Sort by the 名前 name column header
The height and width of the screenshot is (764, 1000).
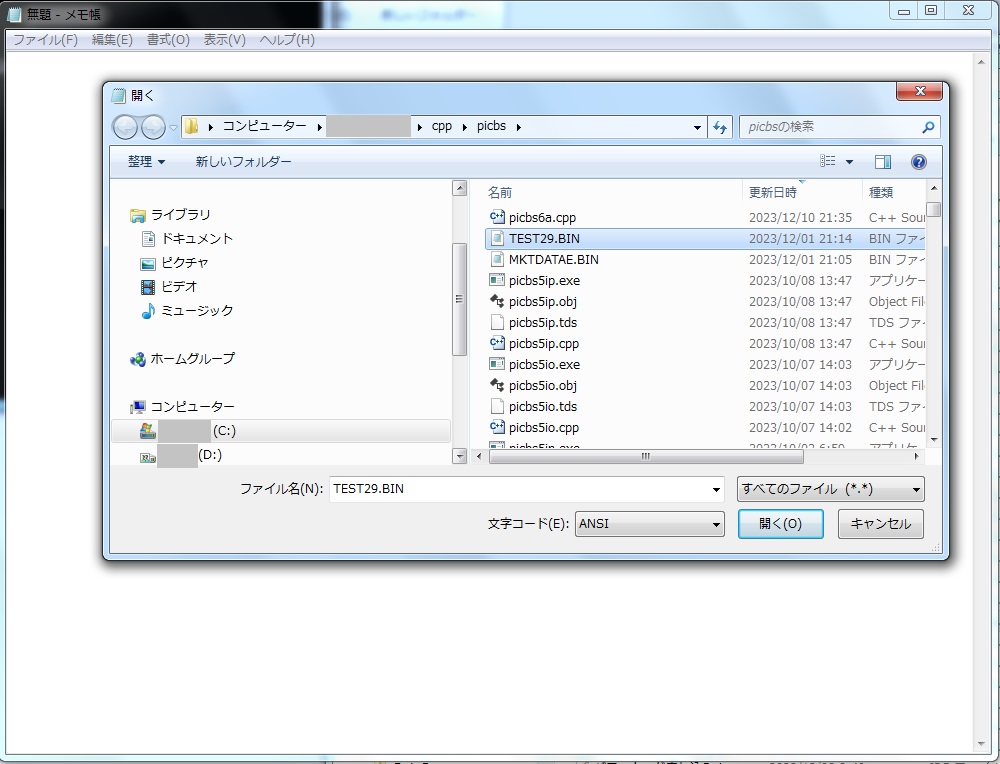[x=500, y=193]
